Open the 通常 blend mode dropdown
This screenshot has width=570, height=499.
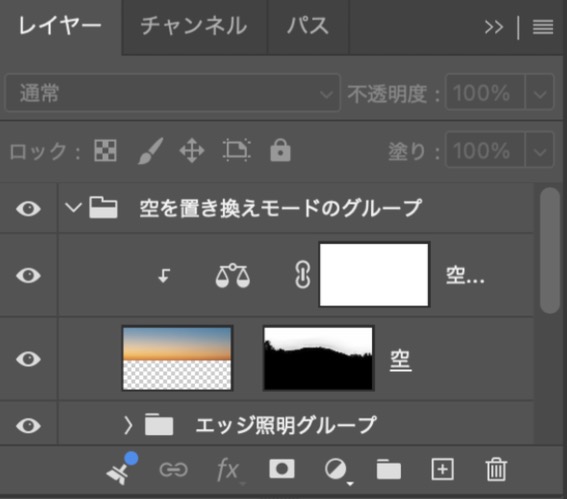pos(173,92)
